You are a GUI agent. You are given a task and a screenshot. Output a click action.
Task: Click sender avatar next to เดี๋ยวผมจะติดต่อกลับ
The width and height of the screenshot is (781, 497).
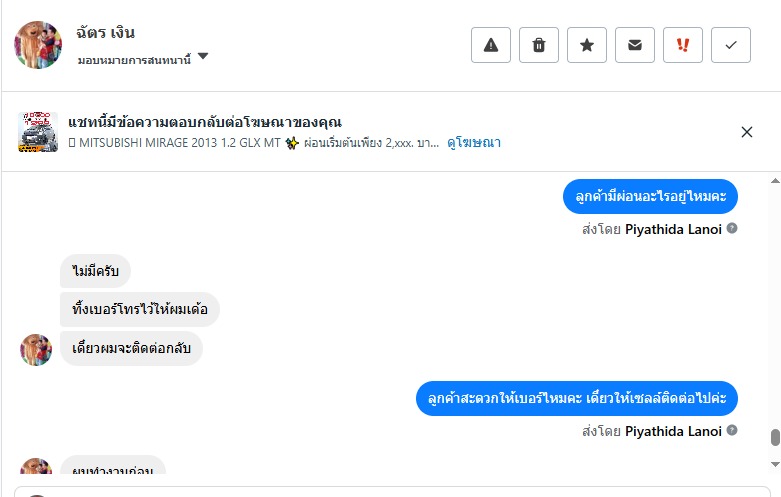click(37, 350)
